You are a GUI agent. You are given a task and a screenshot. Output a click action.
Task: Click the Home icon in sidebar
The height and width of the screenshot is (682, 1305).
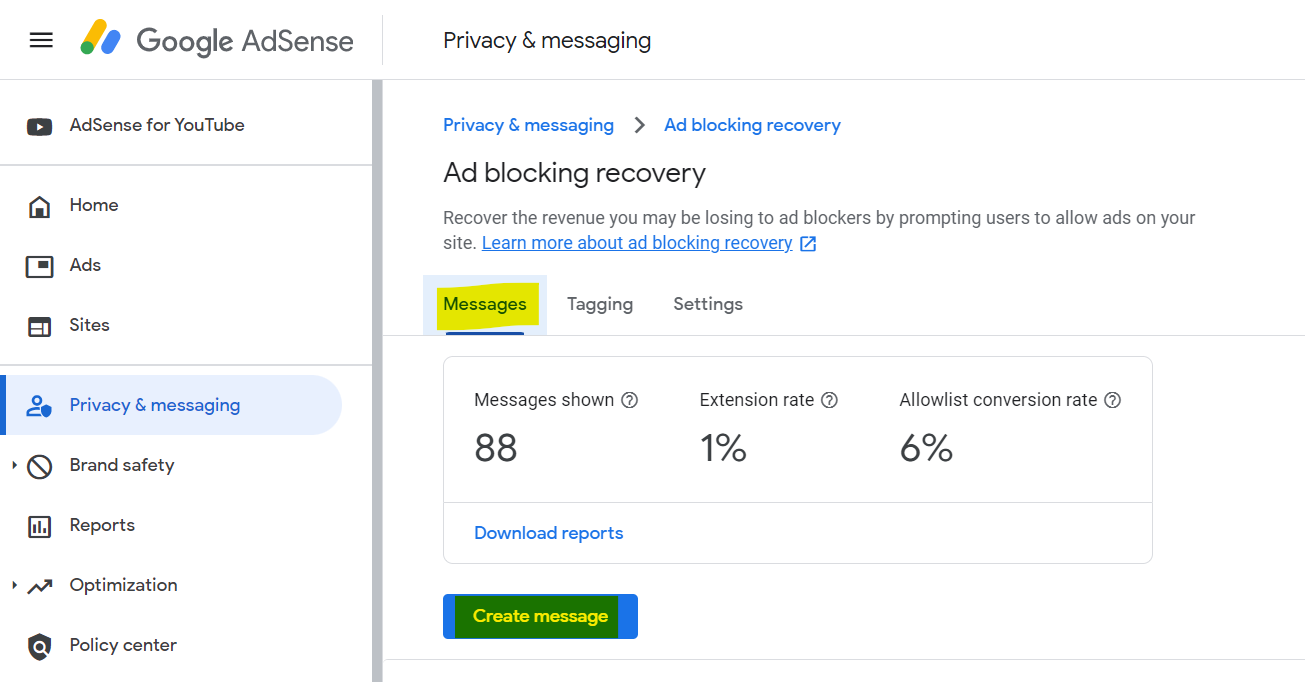pos(39,204)
